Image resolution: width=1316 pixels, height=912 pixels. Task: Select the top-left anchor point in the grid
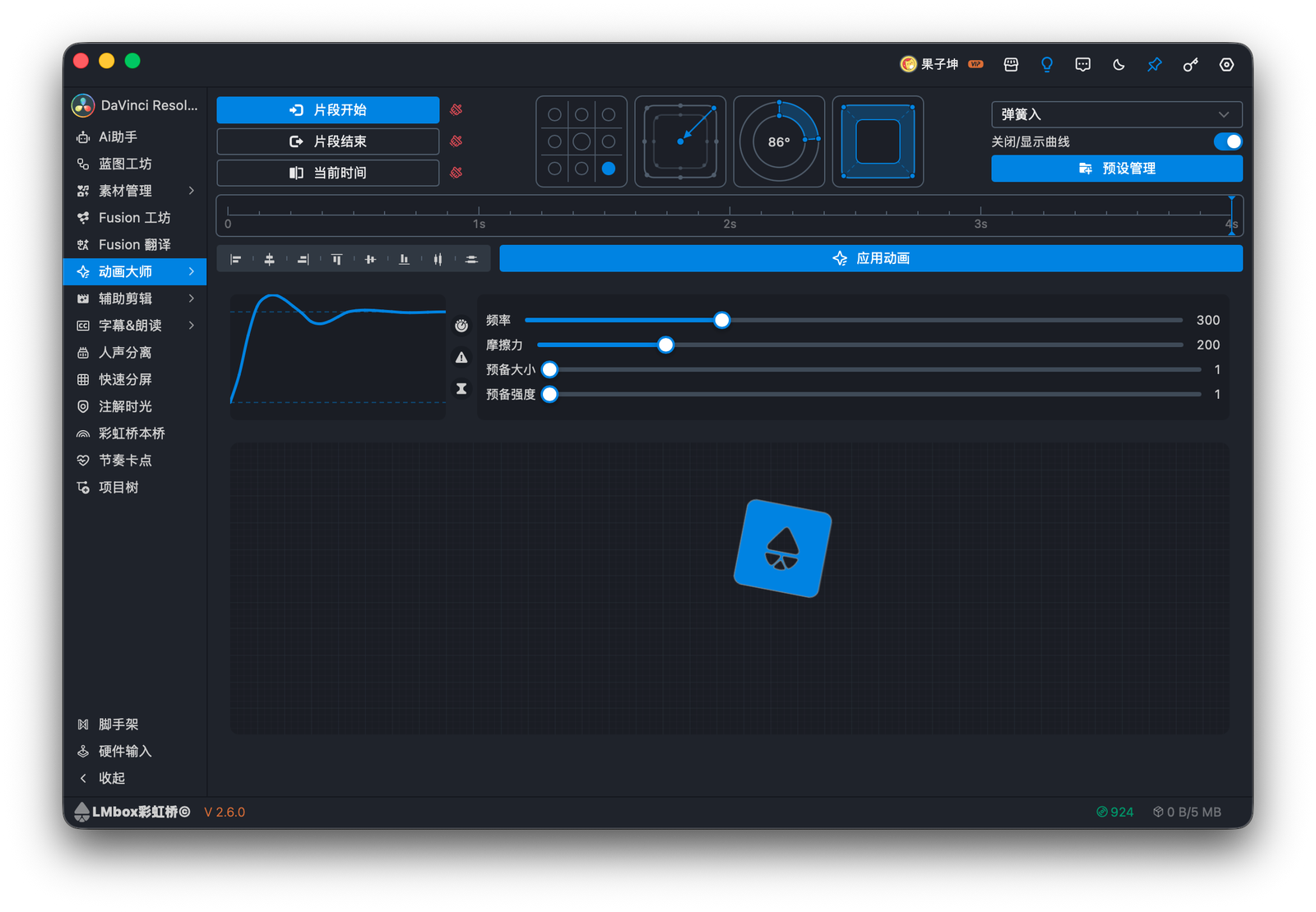554,114
